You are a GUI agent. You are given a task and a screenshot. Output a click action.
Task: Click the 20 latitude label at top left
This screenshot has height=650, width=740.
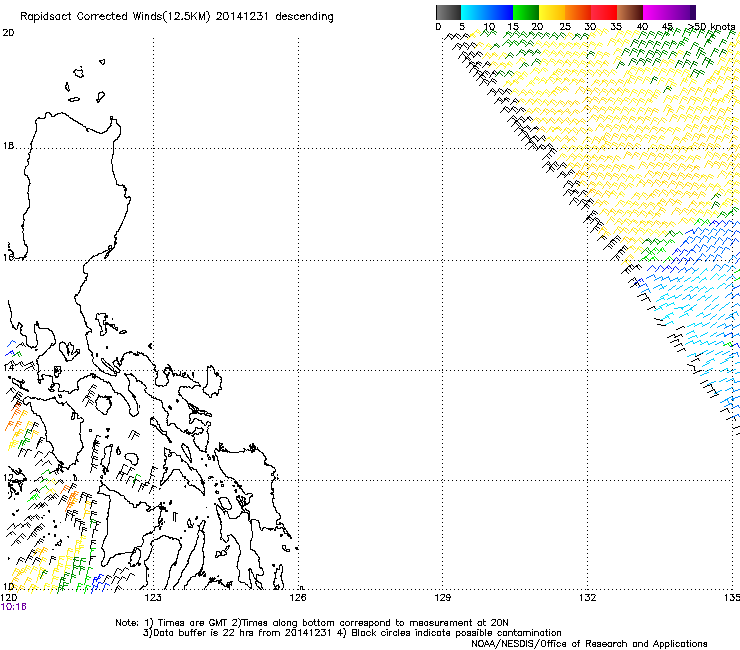coord(8,33)
